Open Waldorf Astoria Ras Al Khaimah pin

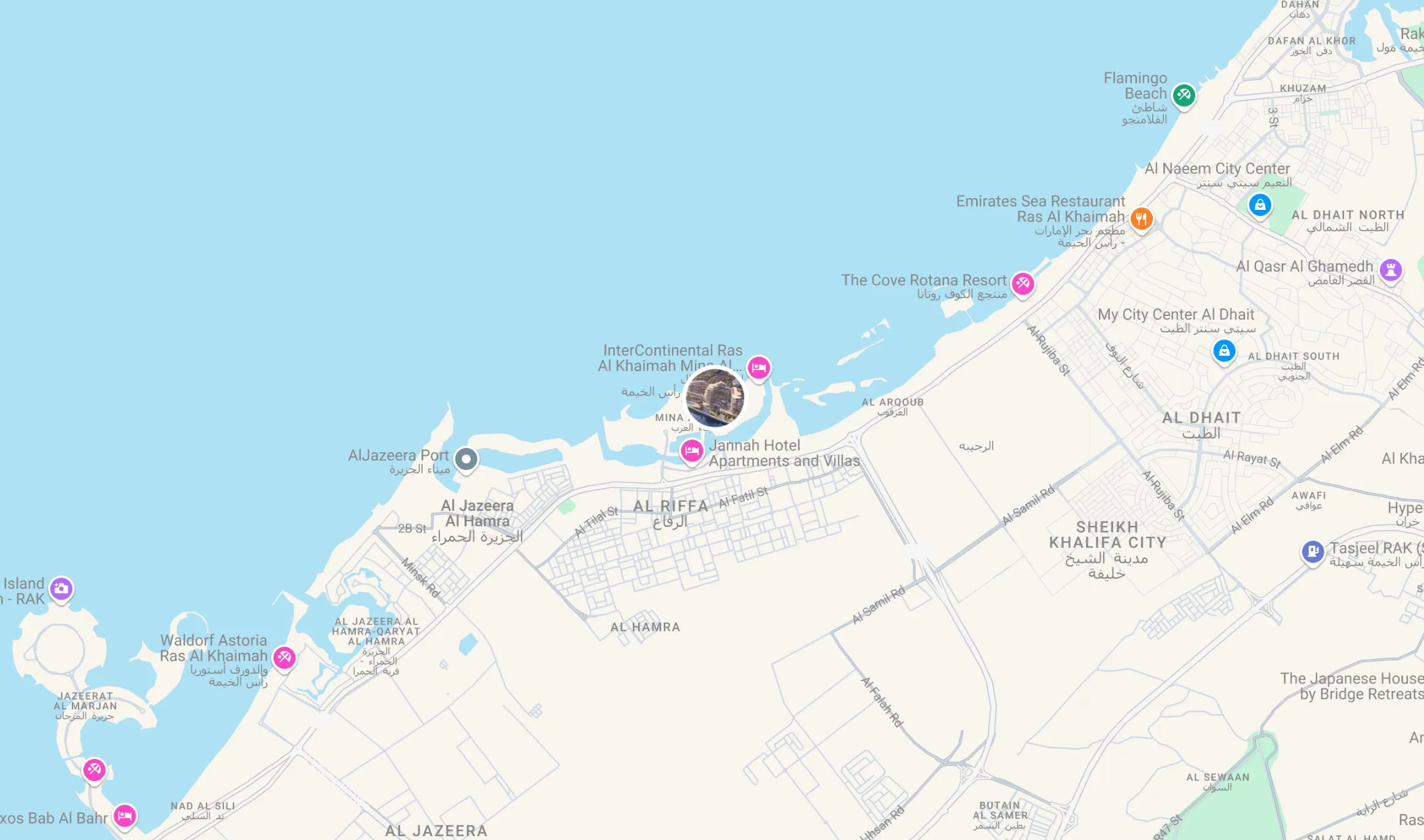[284, 658]
